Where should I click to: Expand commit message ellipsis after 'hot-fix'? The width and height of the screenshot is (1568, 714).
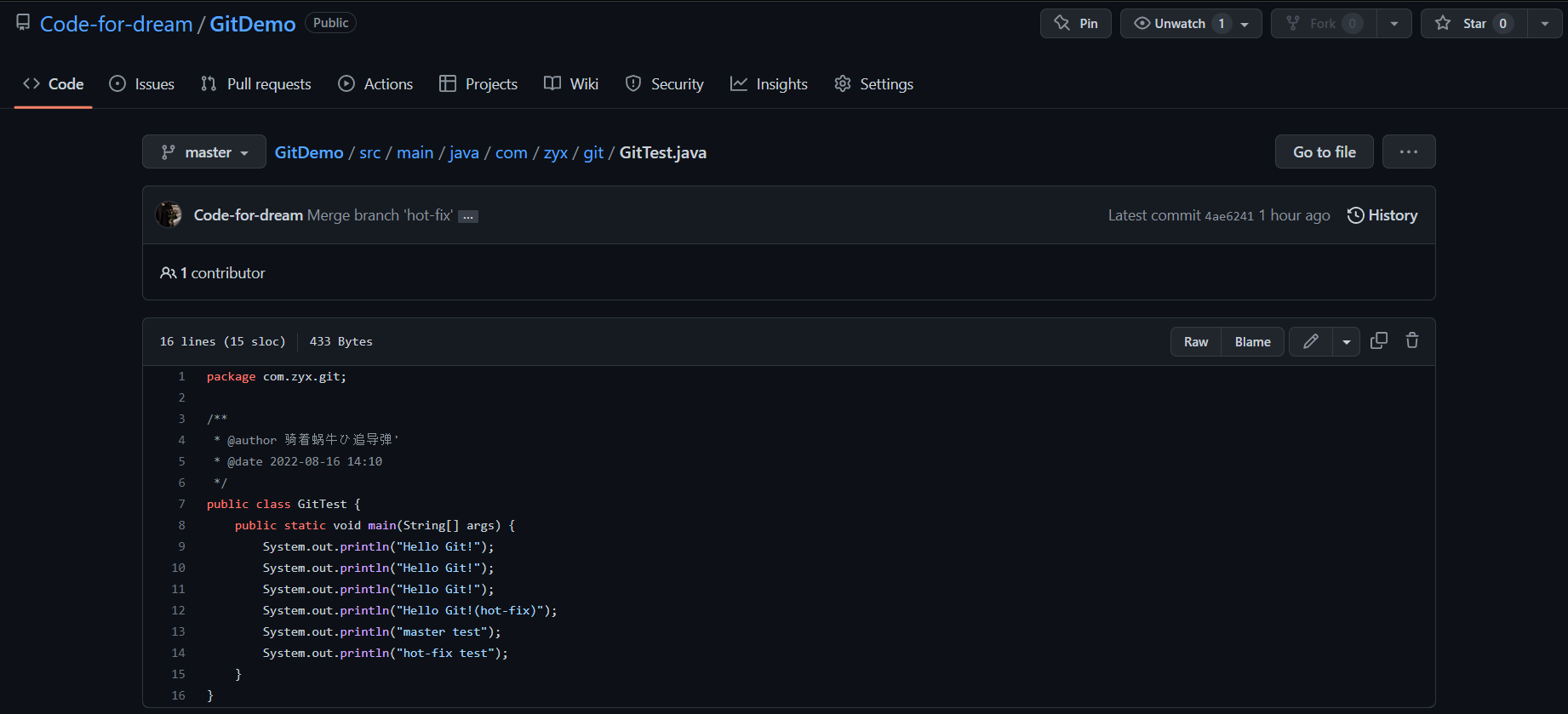tap(468, 216)
